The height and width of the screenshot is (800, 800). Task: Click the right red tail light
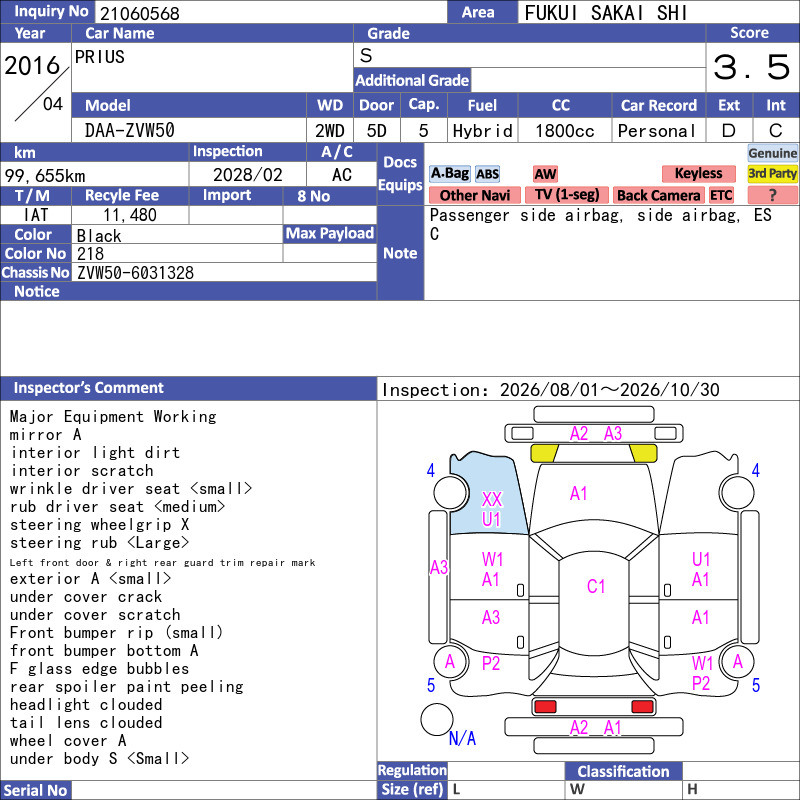[x=642, y=707]
